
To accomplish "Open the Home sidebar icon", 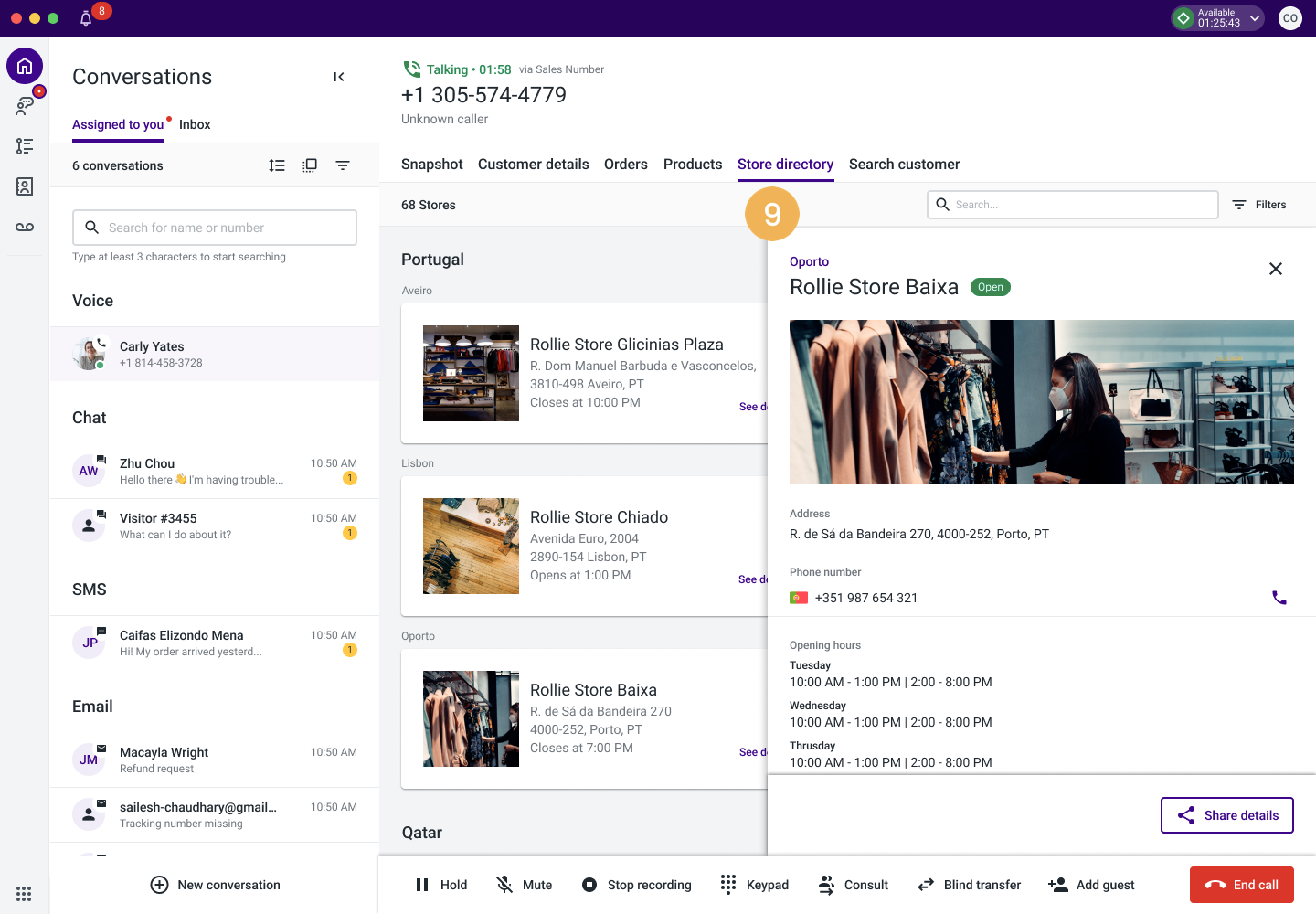I will point(25,66).
